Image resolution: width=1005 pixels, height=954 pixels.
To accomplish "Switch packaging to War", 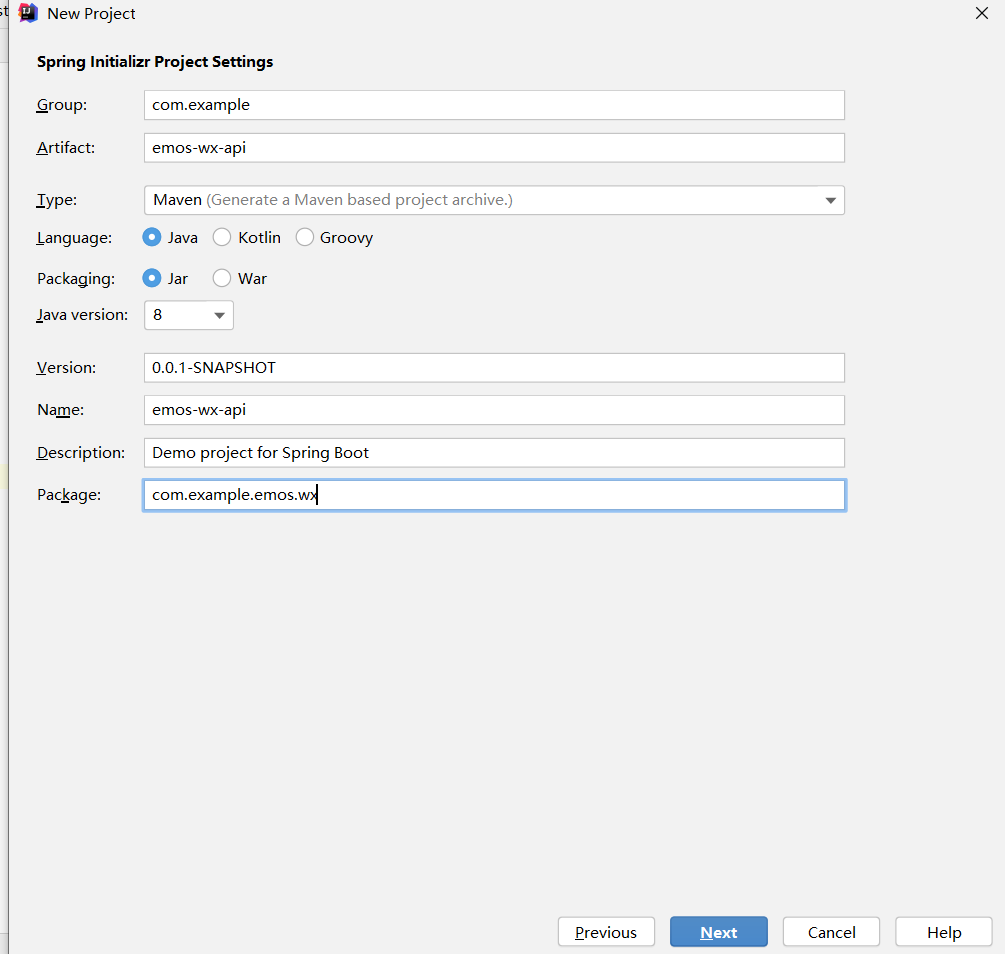I will tap(222, 278).
